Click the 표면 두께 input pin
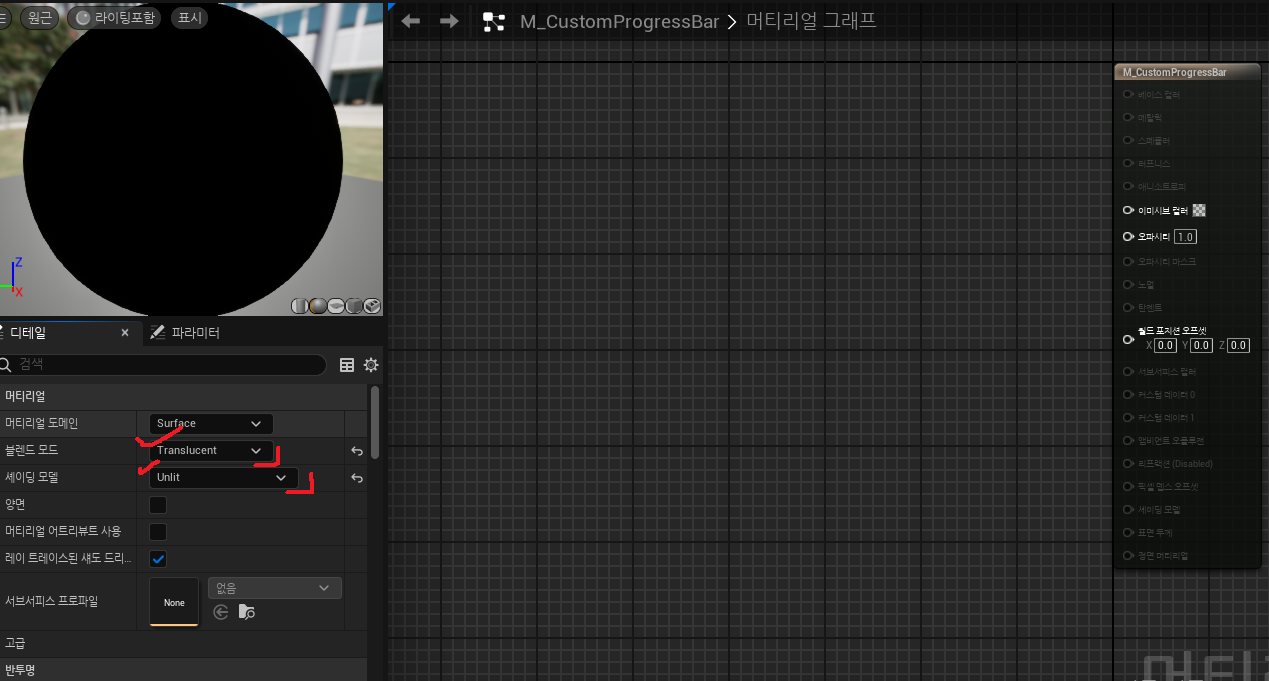The width and height of the screenshot is (1269, 681). tap(1128, 532)
